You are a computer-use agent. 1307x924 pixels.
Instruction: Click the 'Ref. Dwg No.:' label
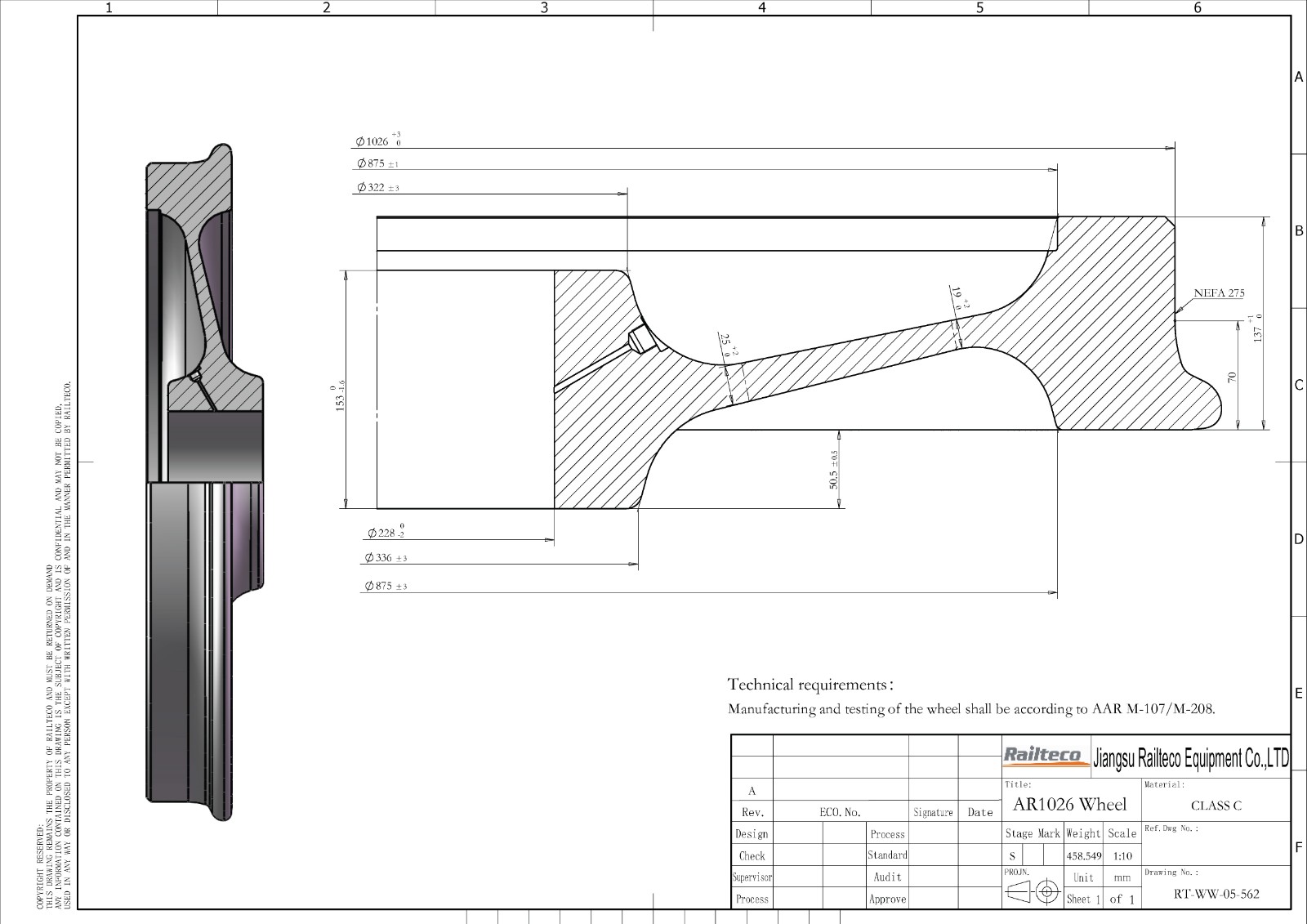(x=1171, y=828)
